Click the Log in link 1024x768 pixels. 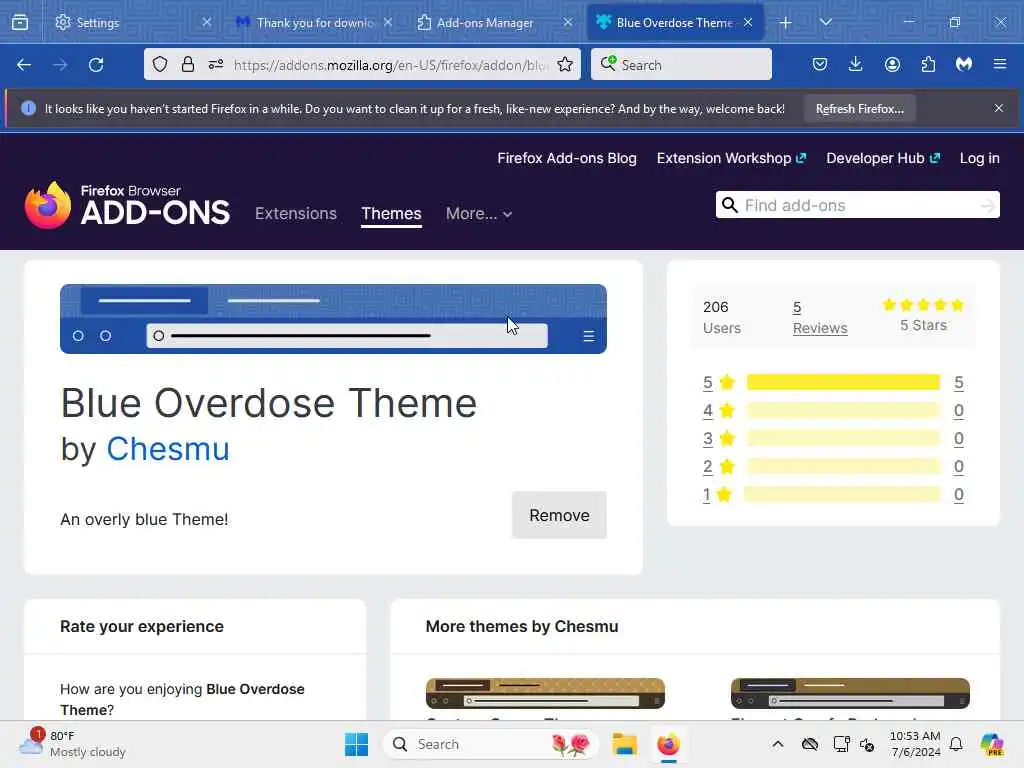pyautogui.click(x=980, y=158)
